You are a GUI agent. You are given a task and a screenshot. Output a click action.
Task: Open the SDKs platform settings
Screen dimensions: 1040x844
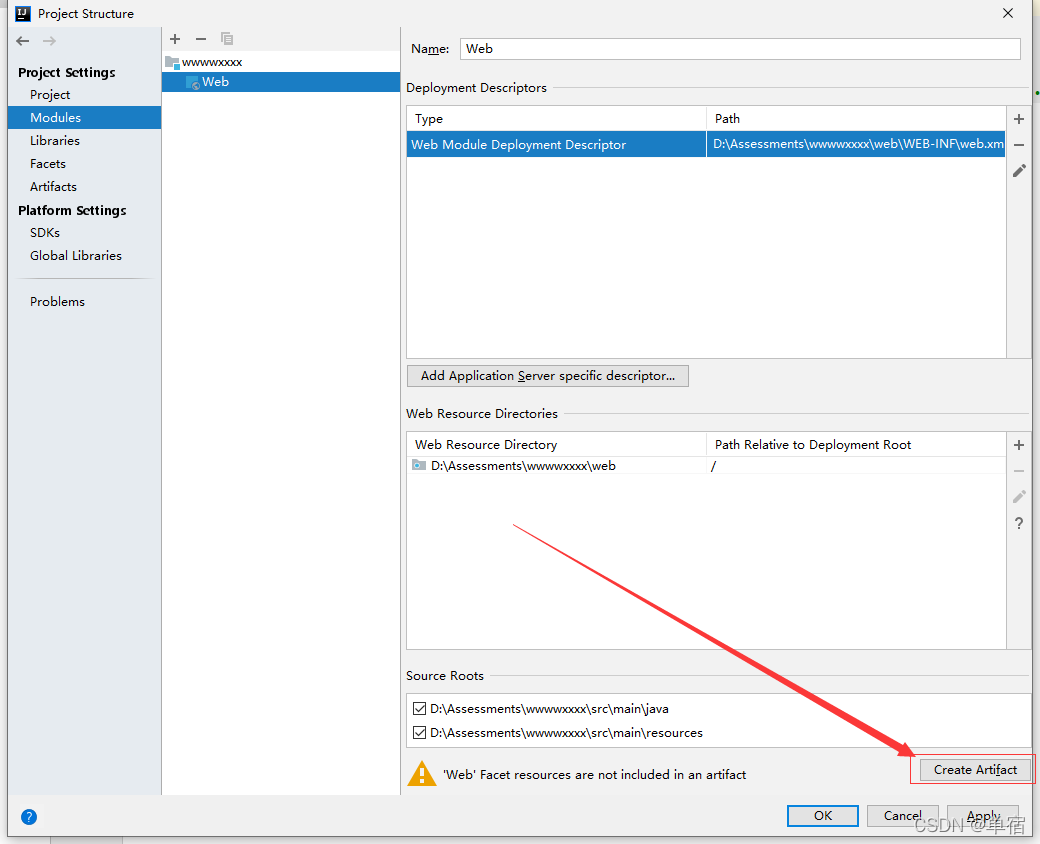click(x=84, y=233)
